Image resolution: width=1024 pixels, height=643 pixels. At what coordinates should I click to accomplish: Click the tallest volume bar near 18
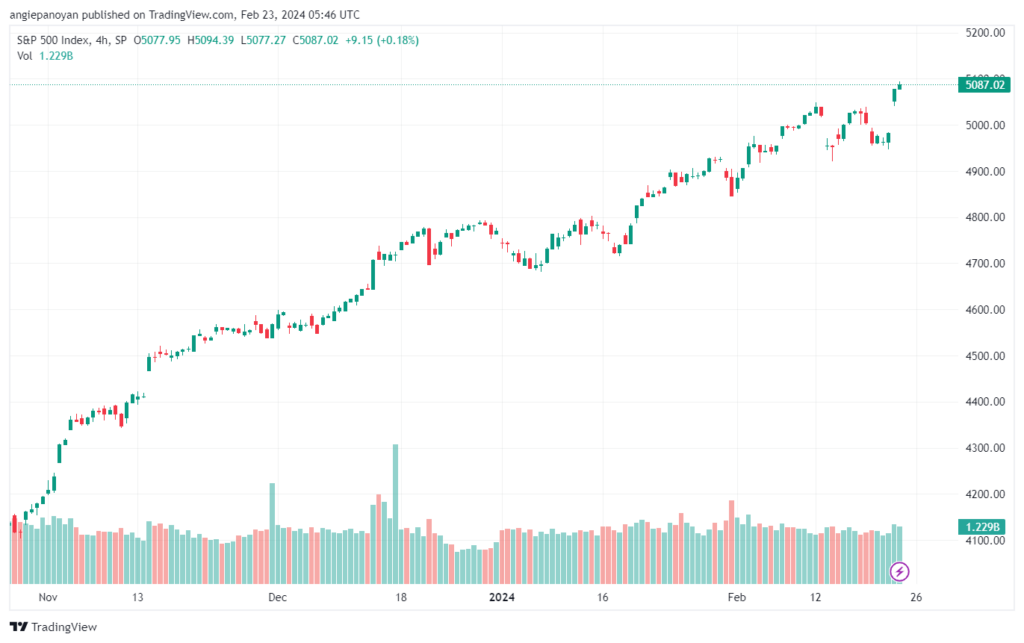click(x=395, y=514)
